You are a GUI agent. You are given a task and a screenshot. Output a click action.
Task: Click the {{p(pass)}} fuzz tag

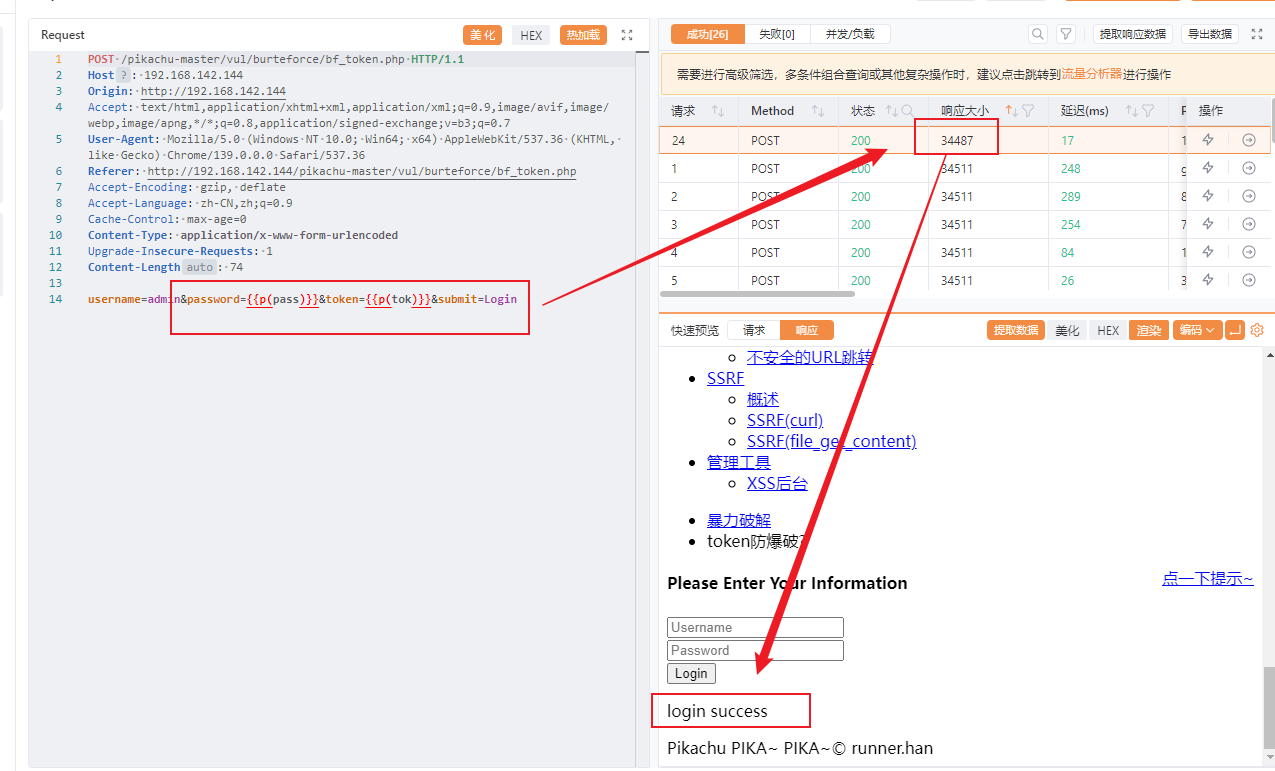pyautogui.click(x=283, y=299)
